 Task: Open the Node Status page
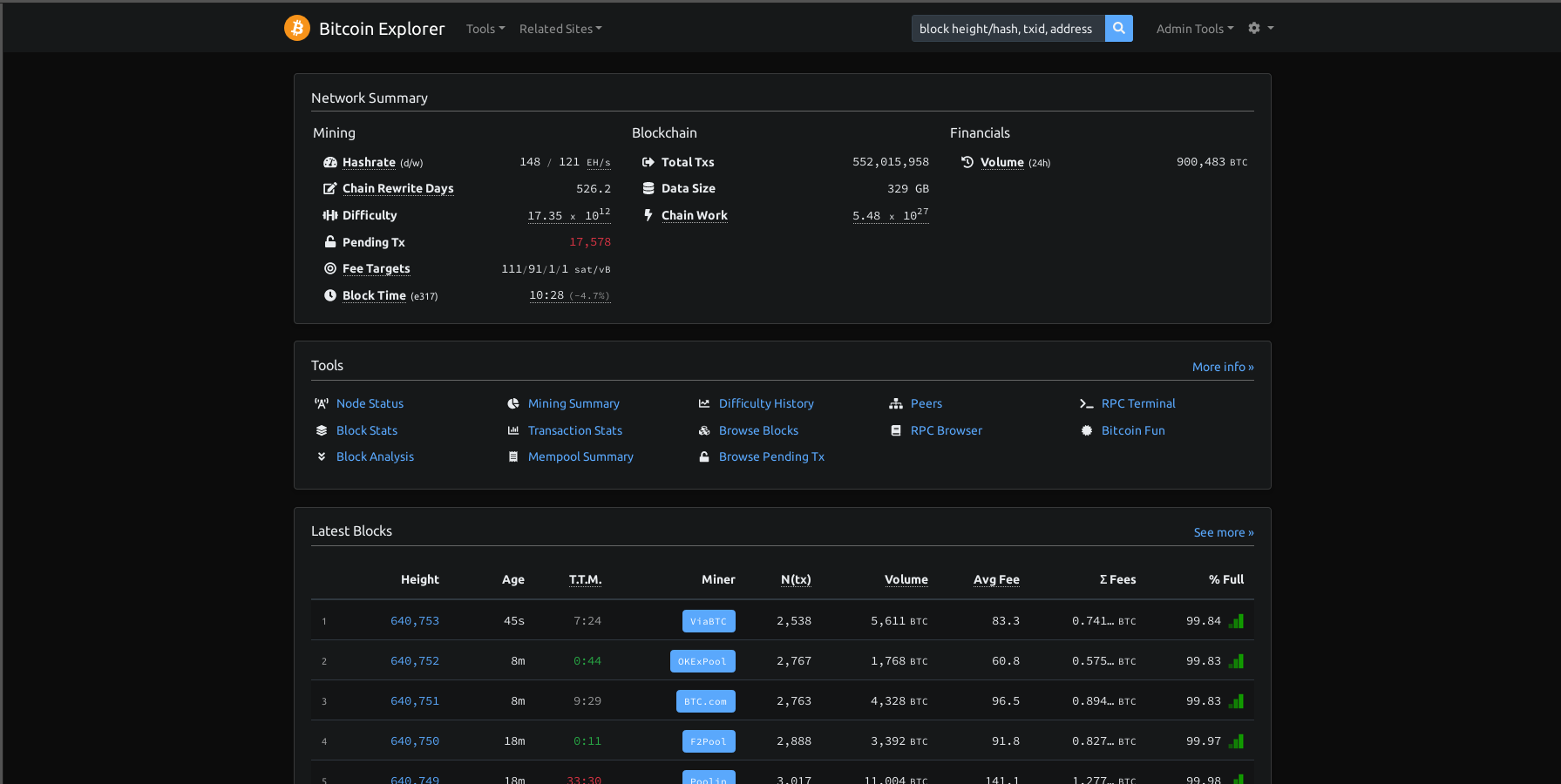pos(370,403)
